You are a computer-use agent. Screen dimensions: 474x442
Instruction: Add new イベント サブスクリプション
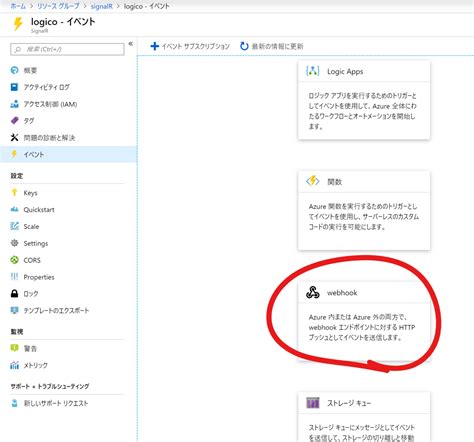coord(190,46)
